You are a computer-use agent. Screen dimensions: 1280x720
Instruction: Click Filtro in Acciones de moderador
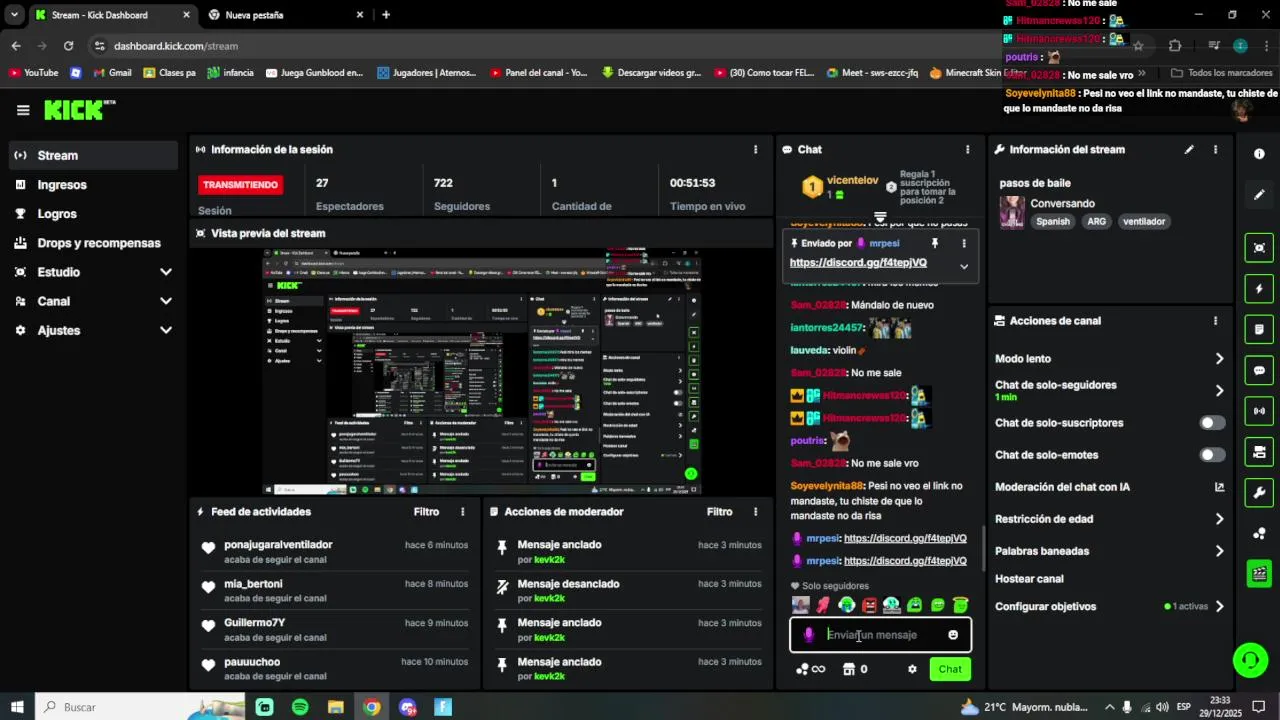click(x=719, y=511)
